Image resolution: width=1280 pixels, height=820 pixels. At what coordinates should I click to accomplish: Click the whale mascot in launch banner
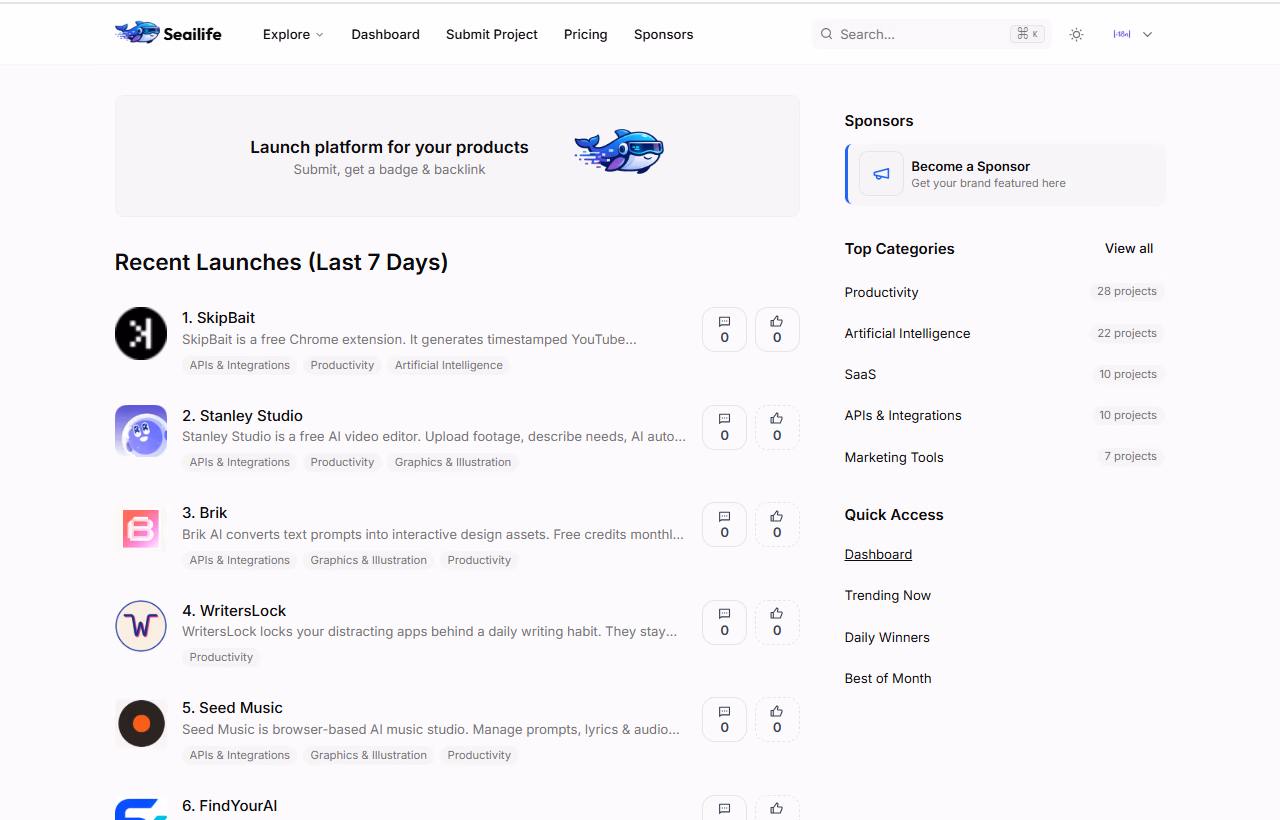pyautogui.click(x=619, y=151)
